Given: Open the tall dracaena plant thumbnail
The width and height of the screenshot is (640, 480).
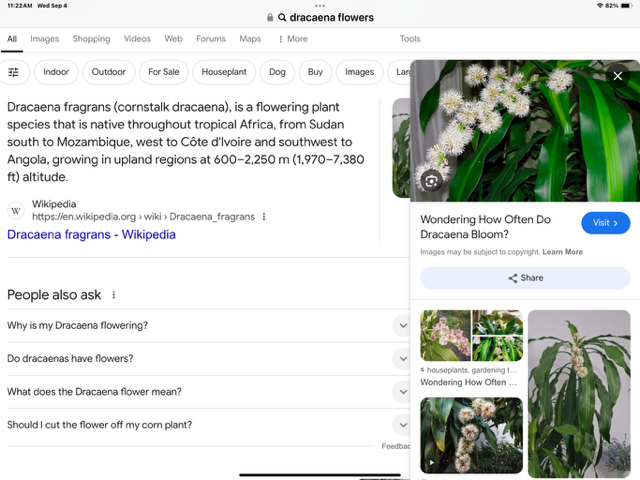Looking at the screenshot, I should point(579,393).
